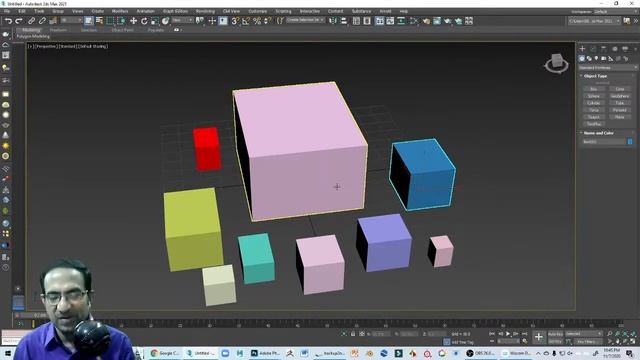The image size is (640, 360).
Task: Toggle Auto Key animation mode
Action: [x=555, y=334]
